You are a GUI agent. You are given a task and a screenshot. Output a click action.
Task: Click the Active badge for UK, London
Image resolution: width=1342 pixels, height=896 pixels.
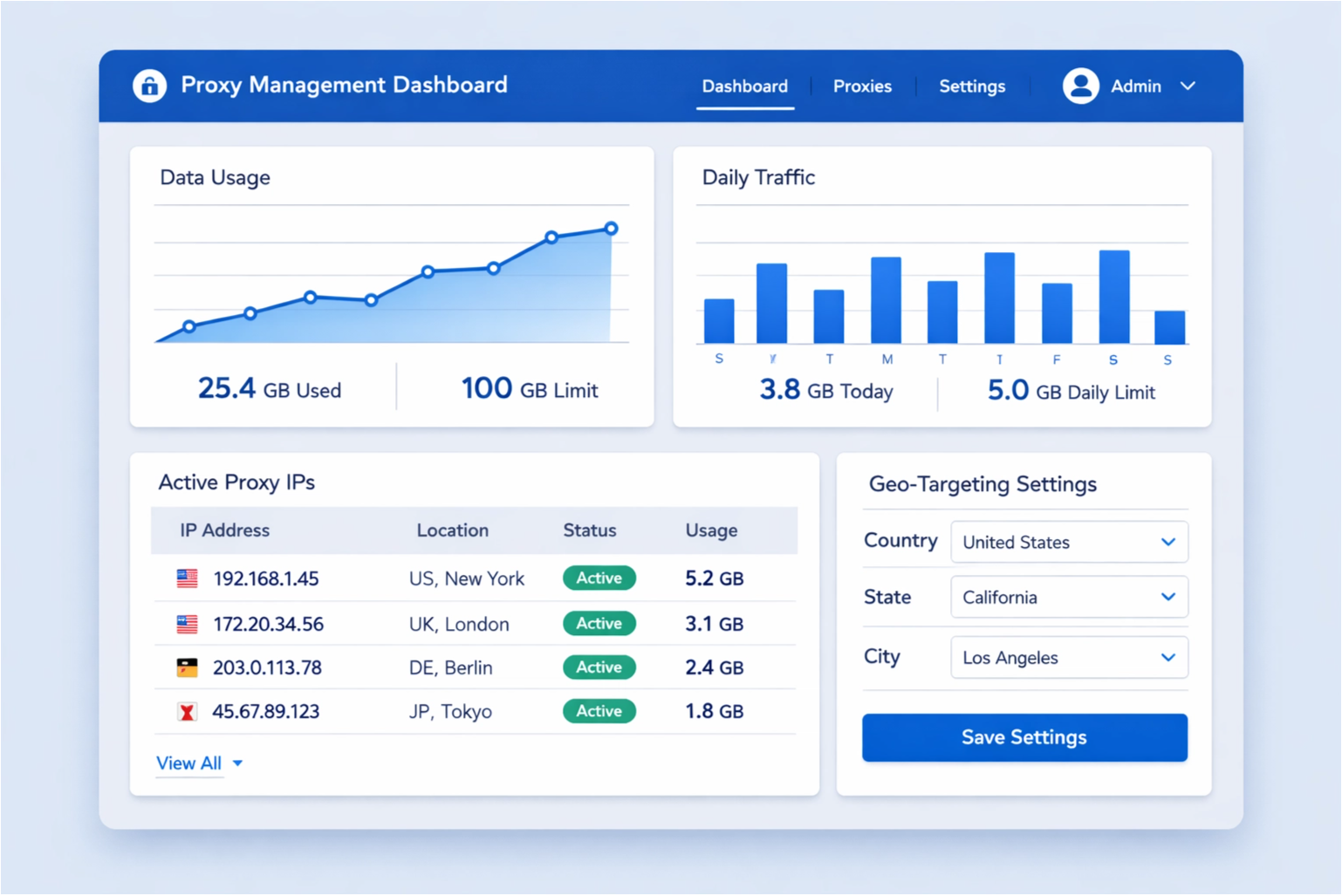pyautogui.click(x=599, y=624)
